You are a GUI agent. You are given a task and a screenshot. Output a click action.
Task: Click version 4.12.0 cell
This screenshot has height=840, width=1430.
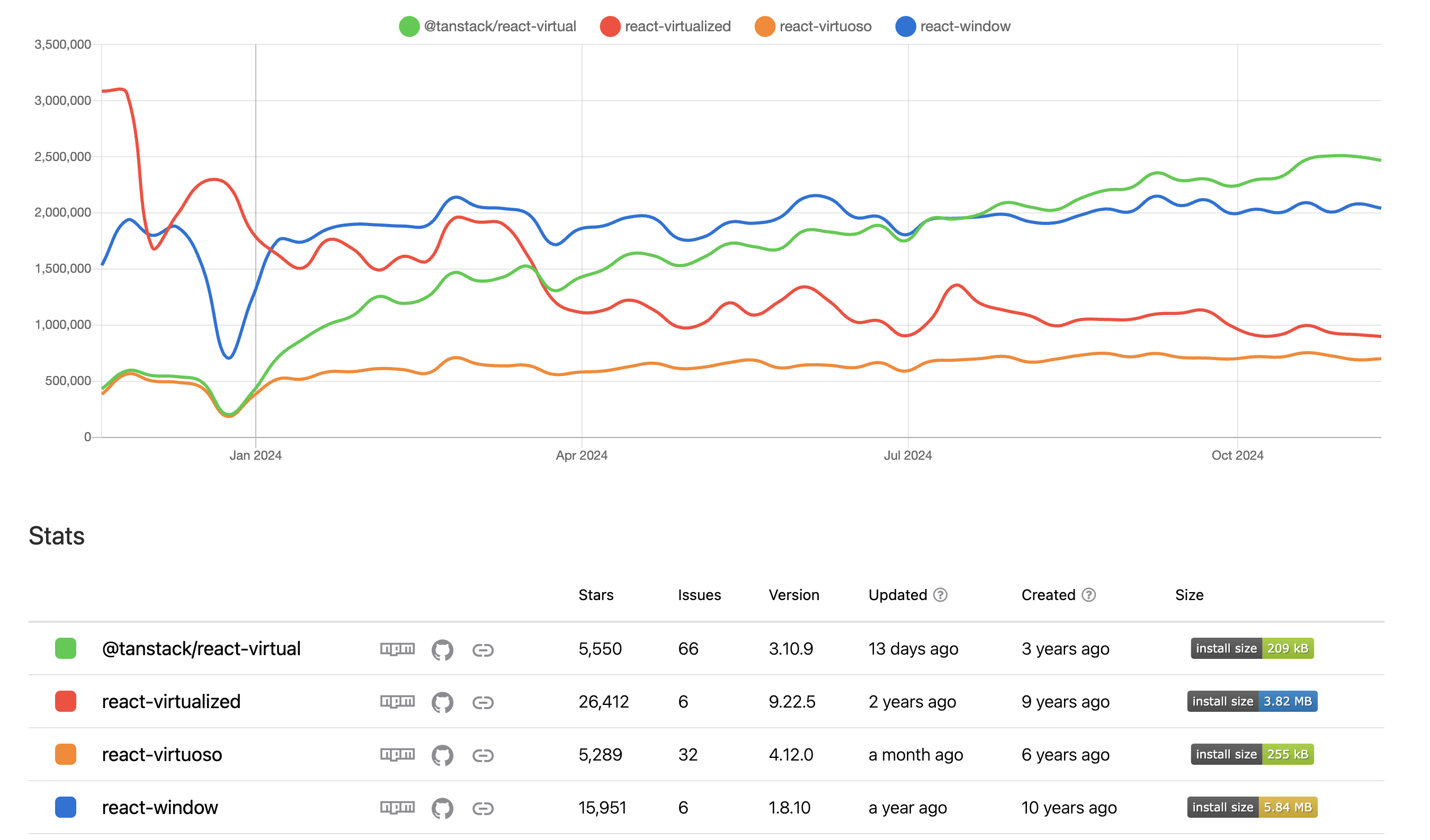(x=791, y=754)
